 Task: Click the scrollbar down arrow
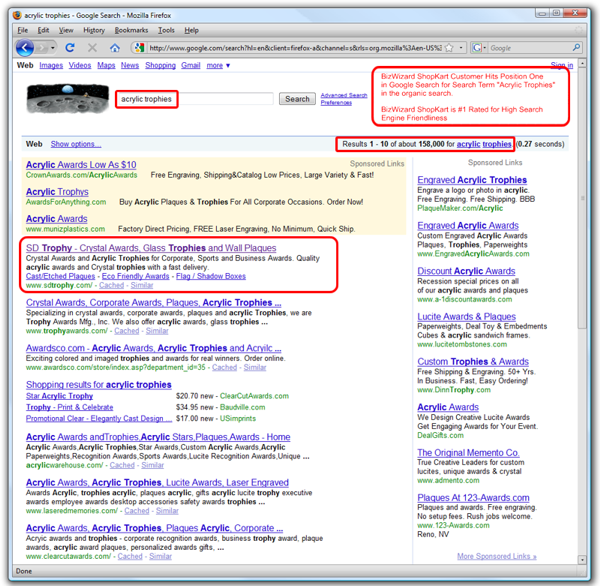click(582, 560)
